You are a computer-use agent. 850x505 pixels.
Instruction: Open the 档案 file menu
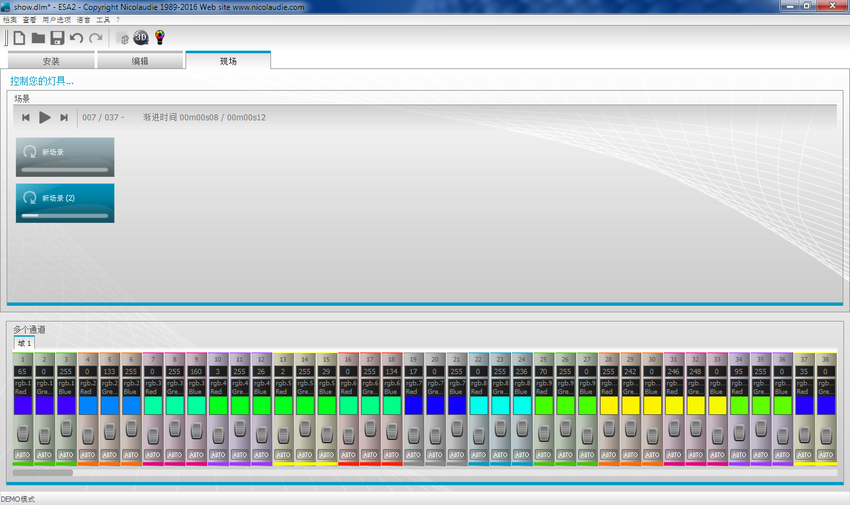(x=10, y=20)
